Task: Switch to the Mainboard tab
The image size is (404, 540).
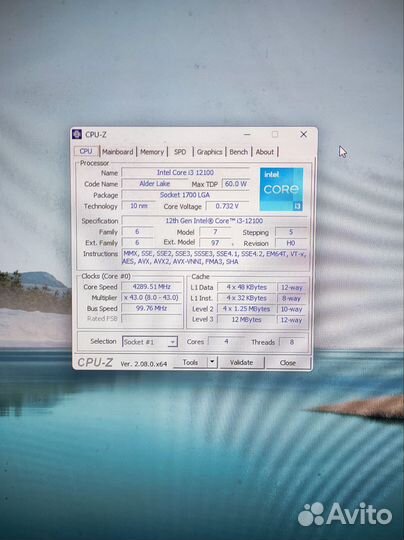Action: (117, 152)
